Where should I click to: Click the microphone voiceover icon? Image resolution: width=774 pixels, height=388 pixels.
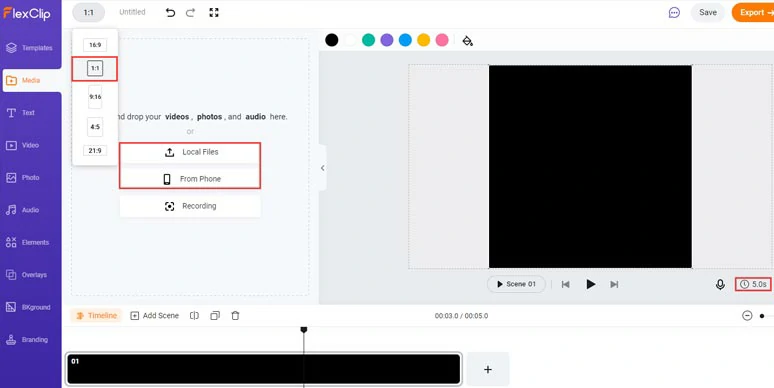pyautogui.click(x=720, y=284)
